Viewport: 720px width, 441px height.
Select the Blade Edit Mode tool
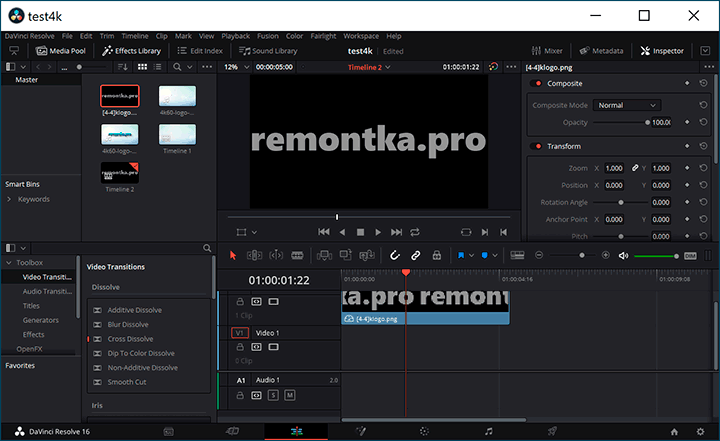(x=297, y=255)
